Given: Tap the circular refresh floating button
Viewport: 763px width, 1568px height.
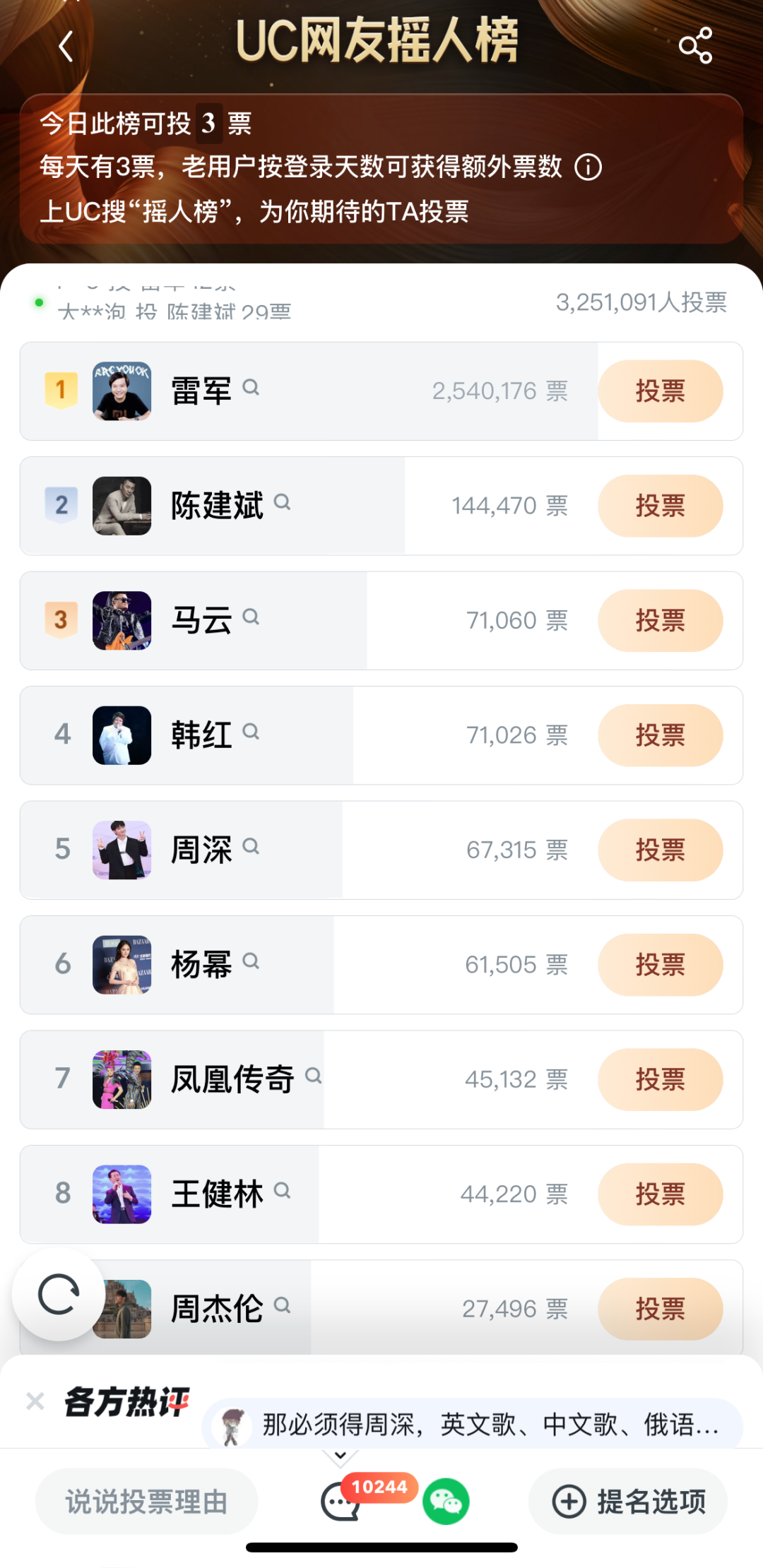Looking at the screenshot, I should click(x=59, y=1294).
